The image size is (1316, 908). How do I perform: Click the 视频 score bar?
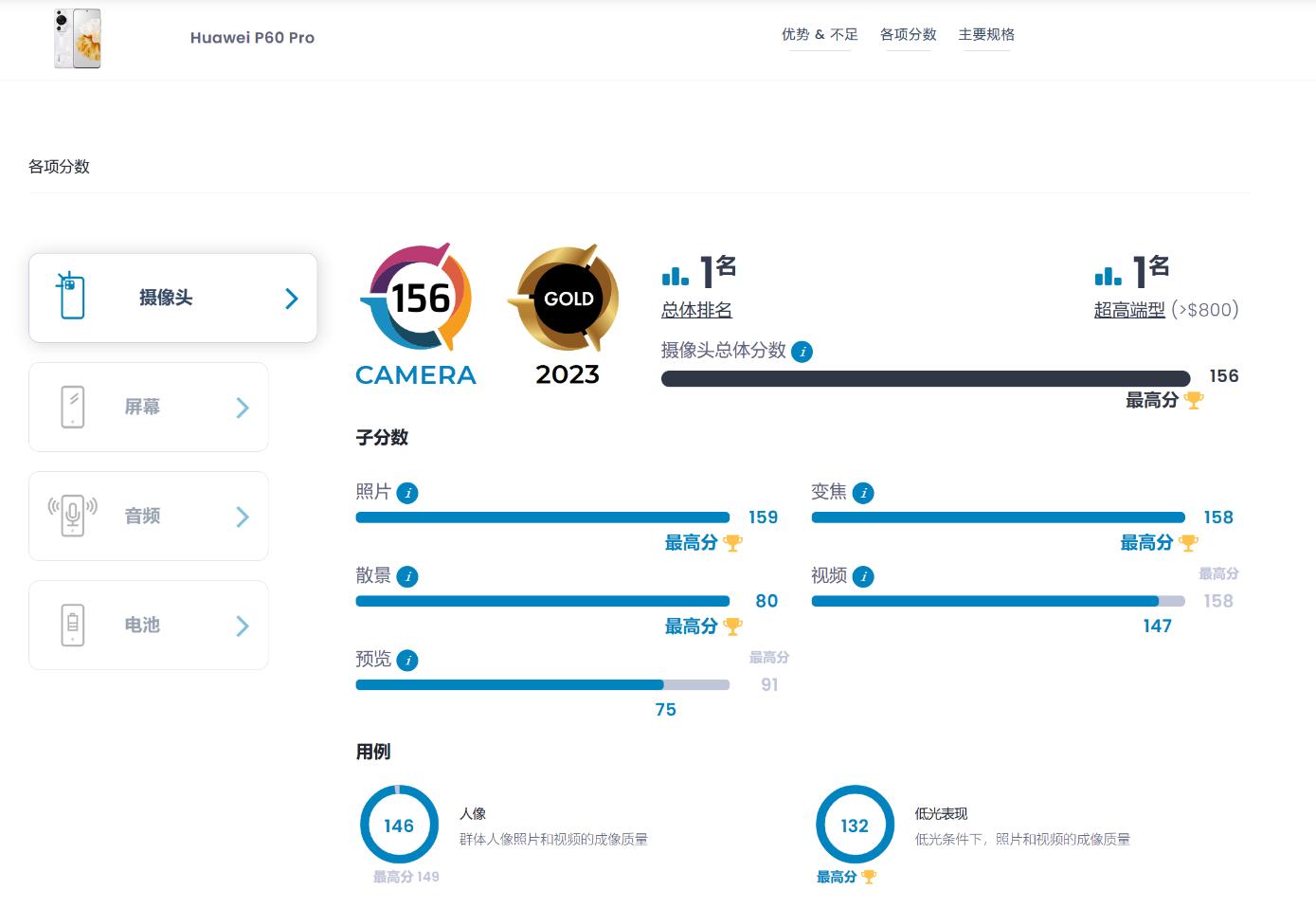point(999,601)
